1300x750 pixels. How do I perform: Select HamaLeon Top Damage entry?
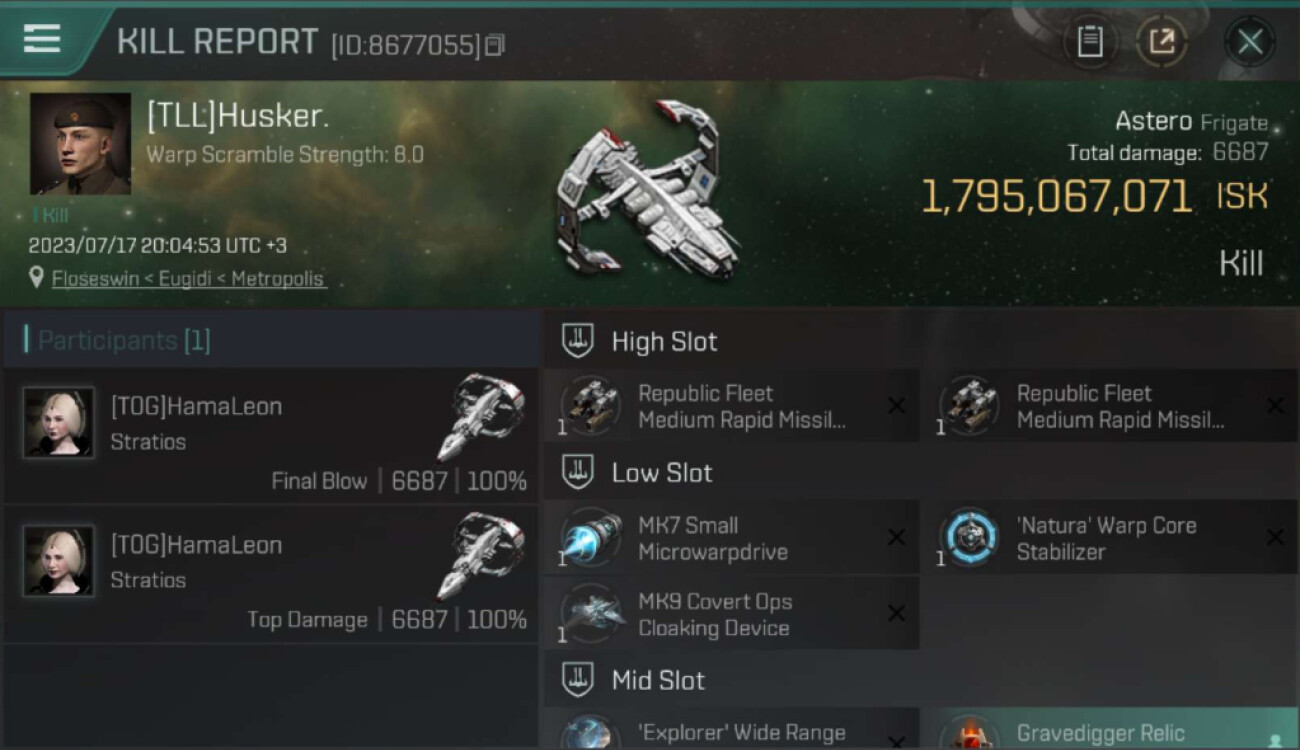[x=271, y=574]
